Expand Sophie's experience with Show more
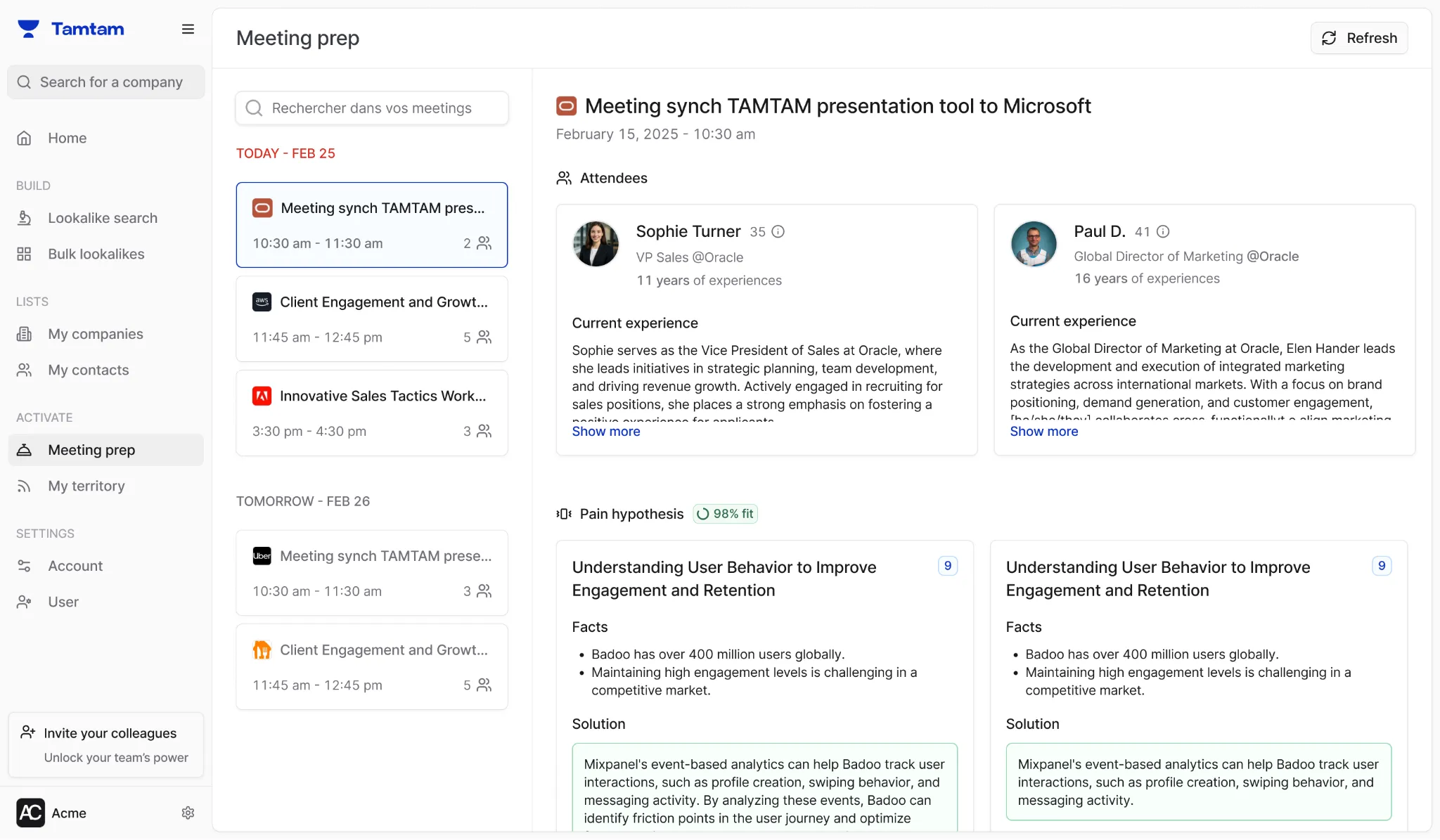The height and width of the screenshot is (840, 1440). (605, 432)
